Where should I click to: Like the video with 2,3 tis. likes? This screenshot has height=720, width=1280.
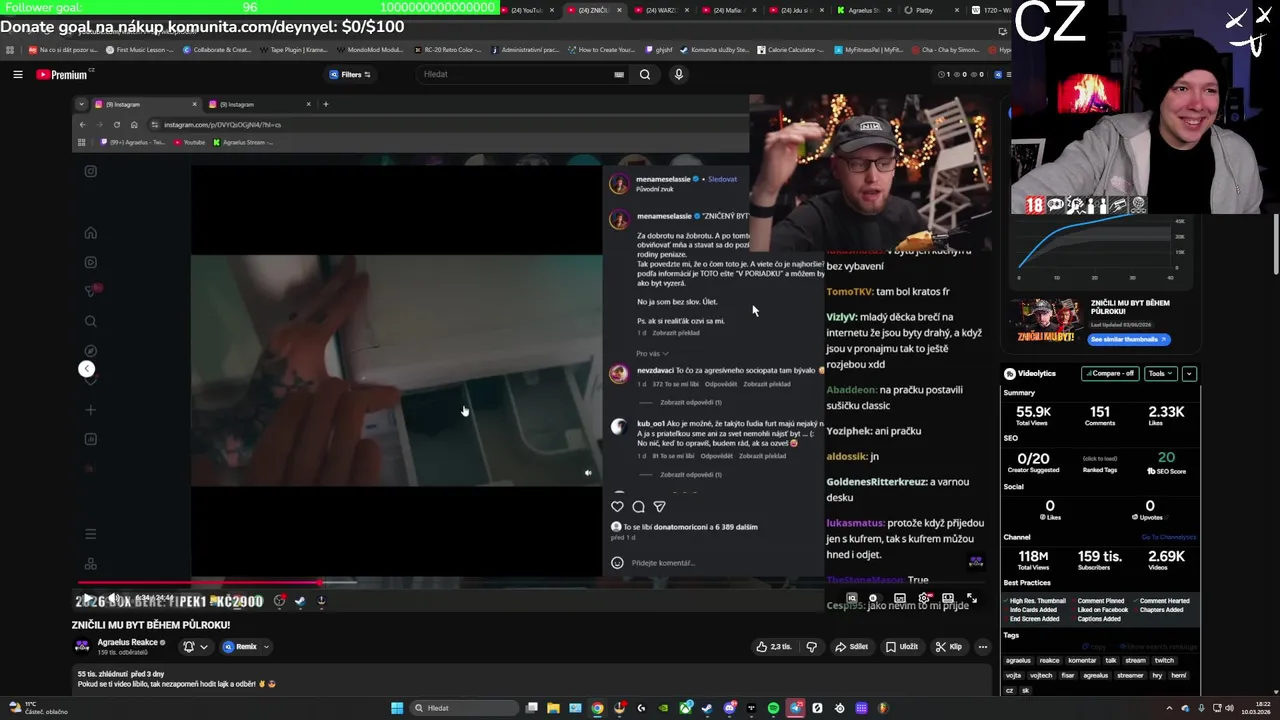776,647
